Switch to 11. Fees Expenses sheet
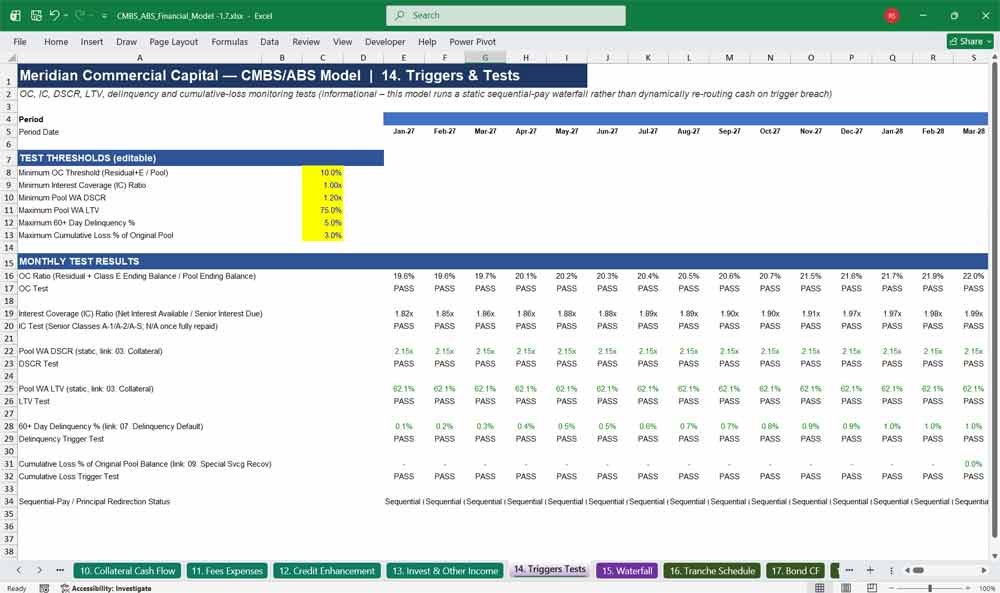 (x=227, y=571)
